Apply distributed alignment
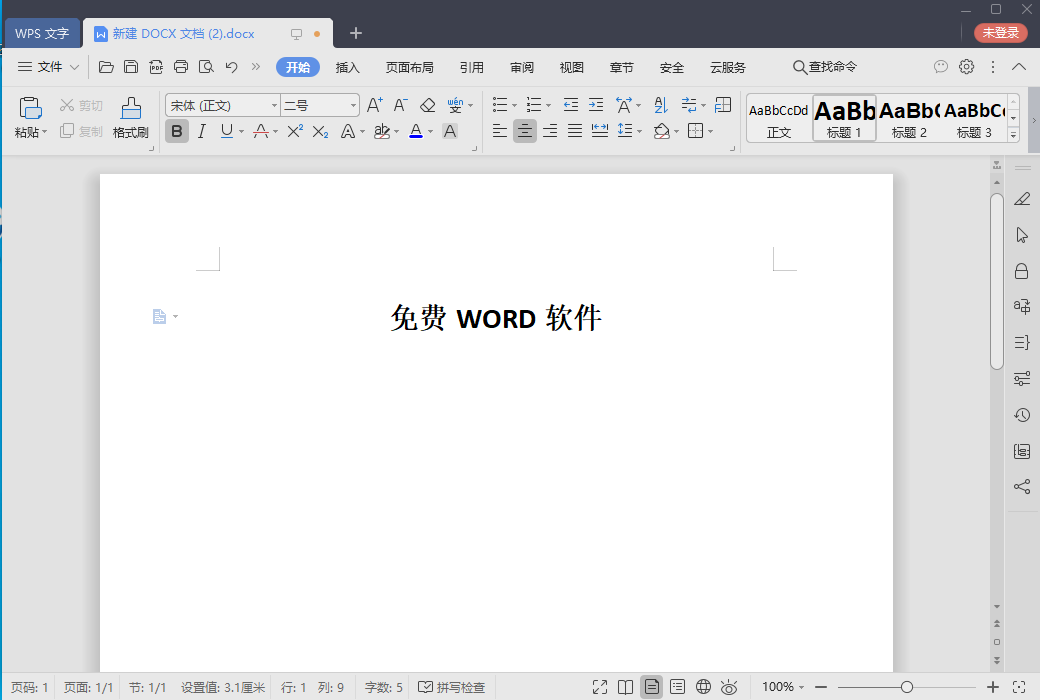Viewport: 1040px width, 700px height. (x=600, y=131)
